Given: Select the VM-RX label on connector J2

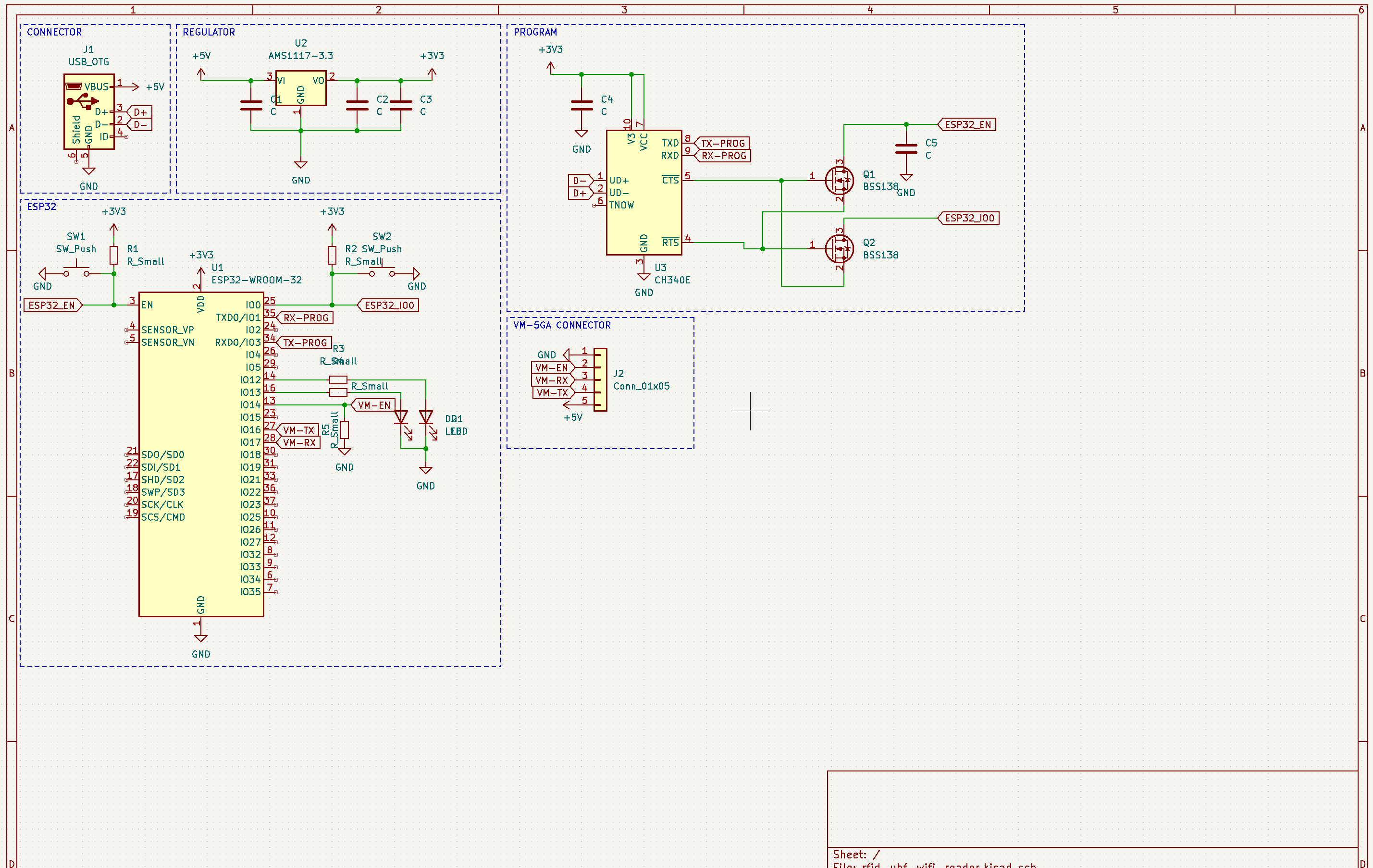Looking at the screenshot, I should [x=553, y=380].
